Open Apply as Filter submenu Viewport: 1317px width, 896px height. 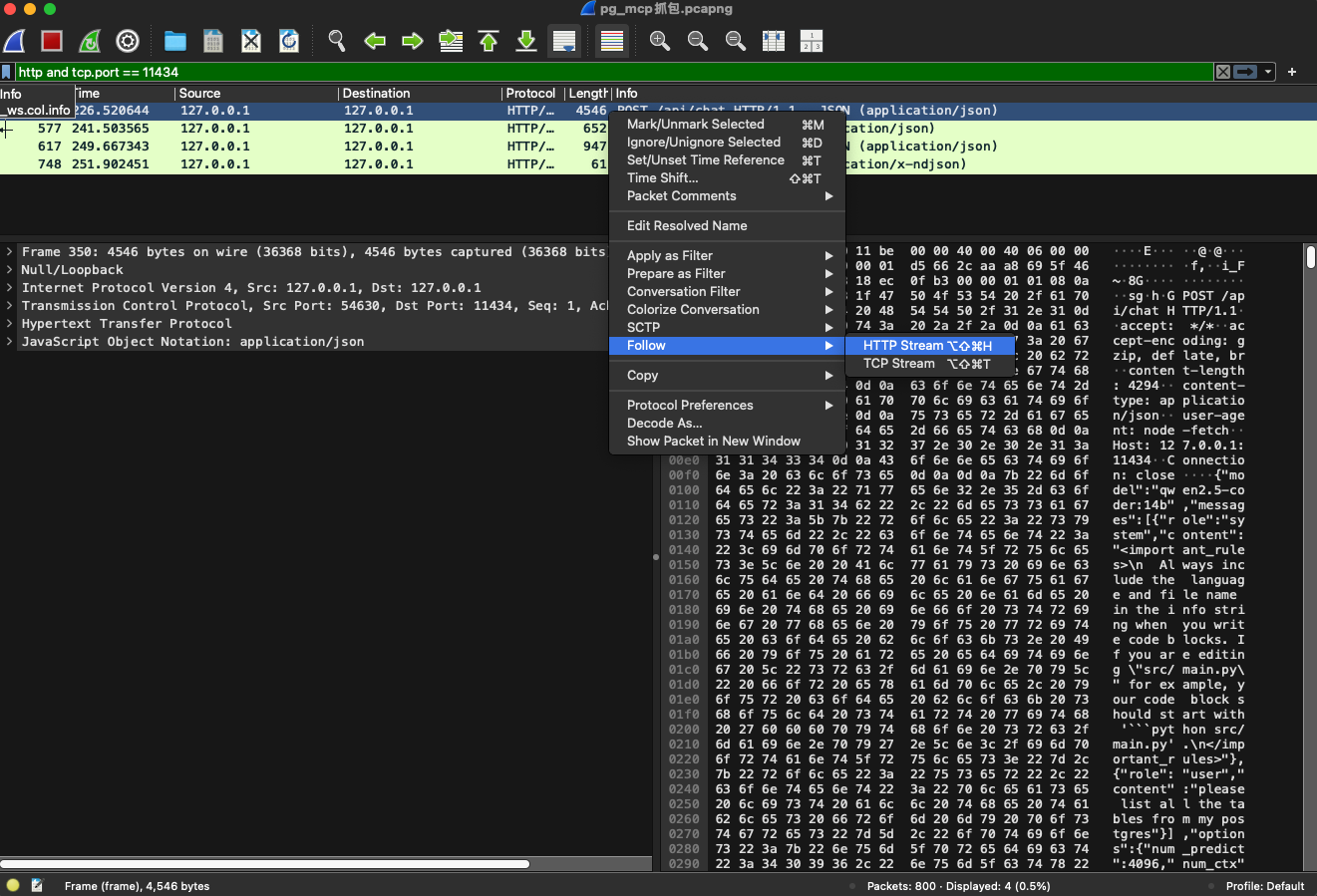[727, 256]
